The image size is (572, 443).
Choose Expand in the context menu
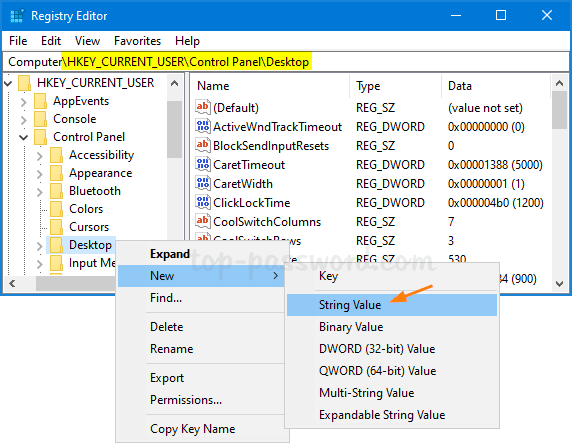point(201,254)
